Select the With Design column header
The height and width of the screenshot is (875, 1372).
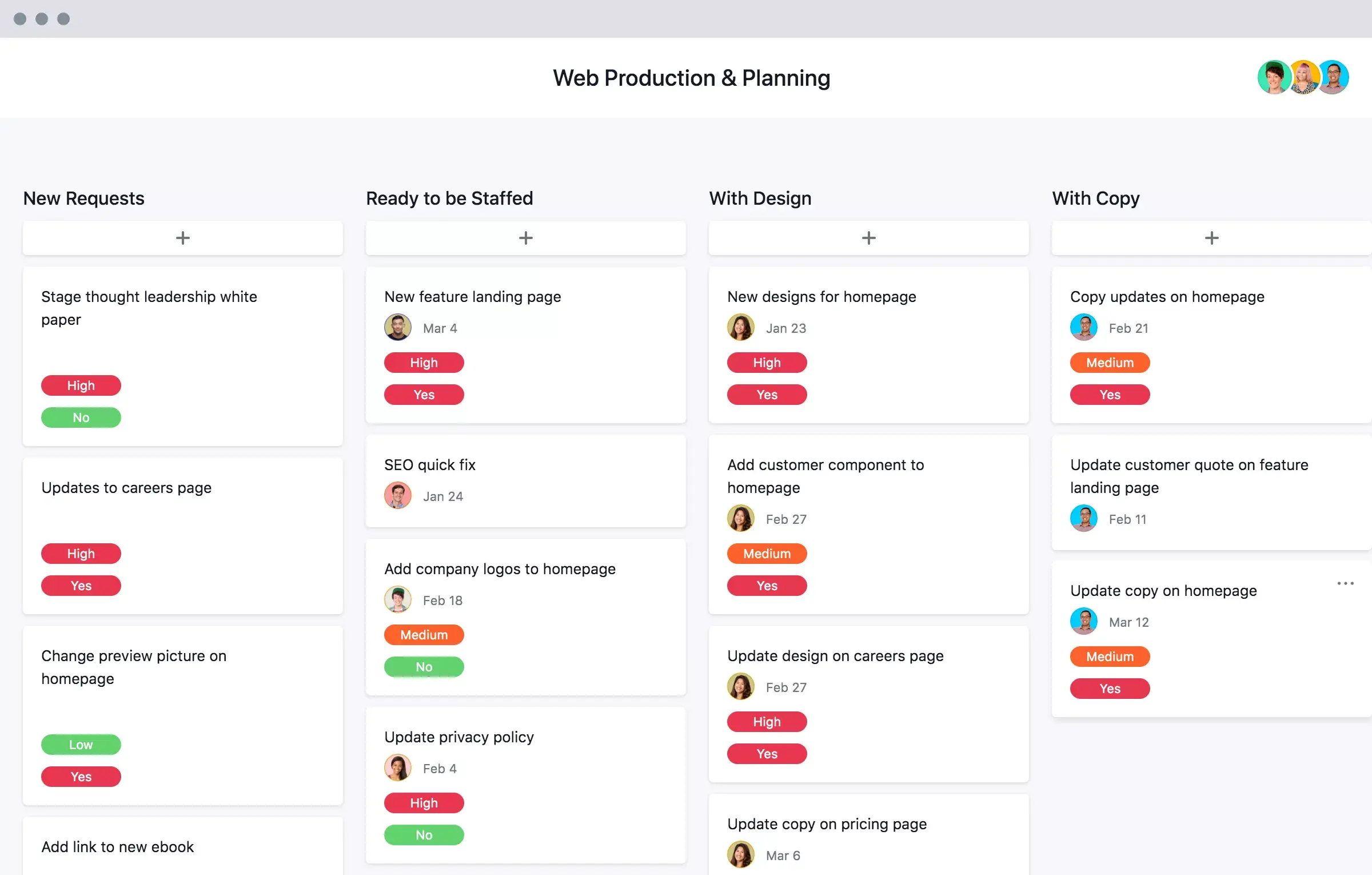tap(761, 197)
